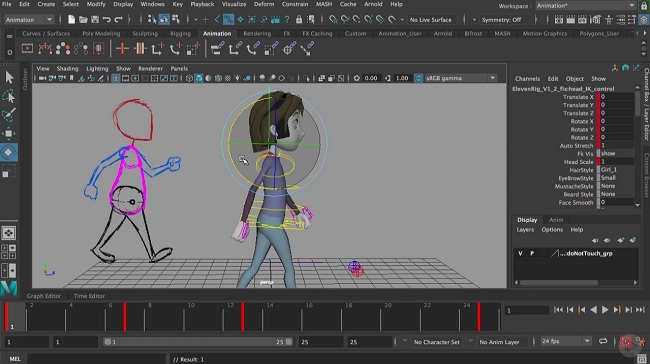
Task: Select the Paint Selection brush tool
Action: pyautogui.click(x=9, y=115)
